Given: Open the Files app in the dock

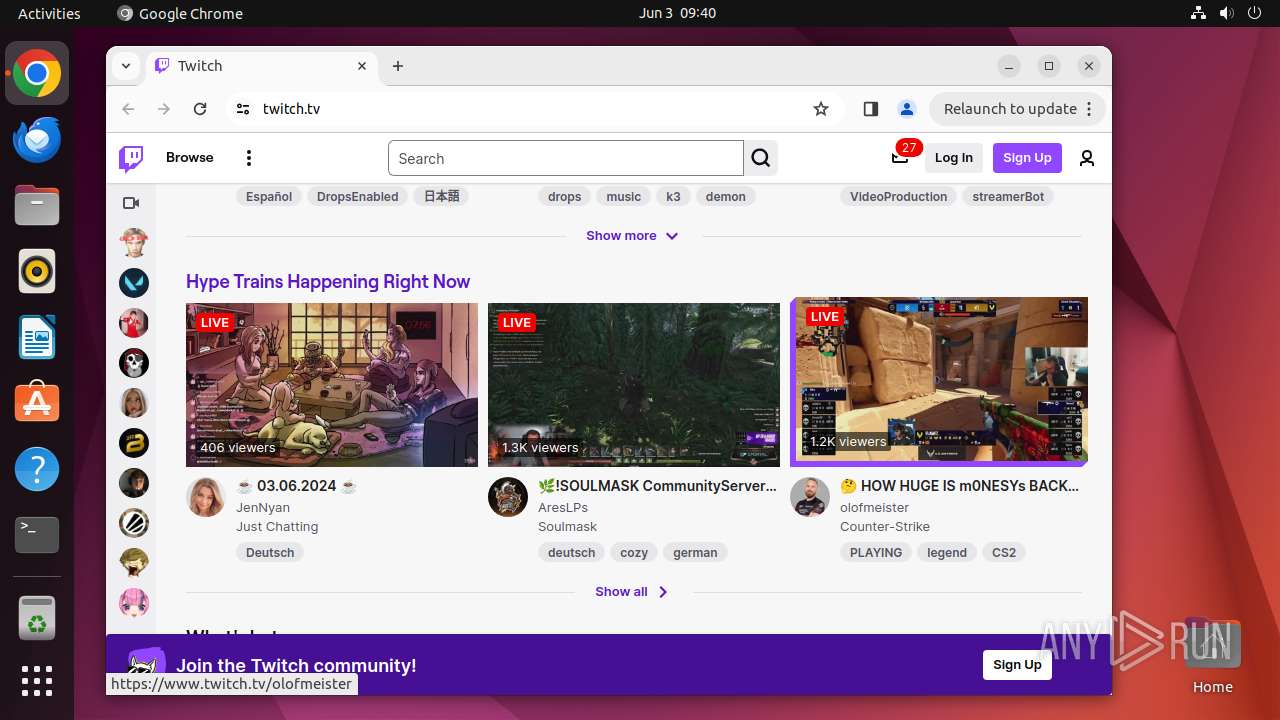Looking at the screenshot, I should point(37,205).
